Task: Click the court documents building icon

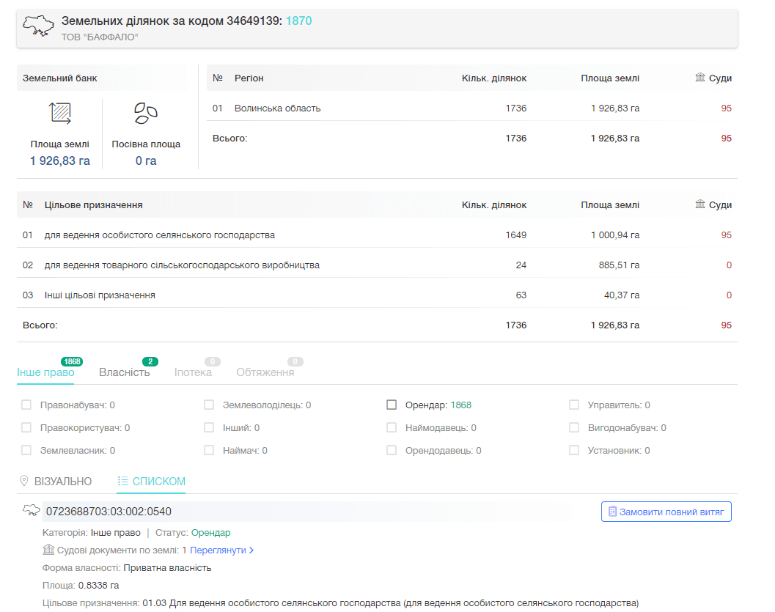Action: point(48,550)
